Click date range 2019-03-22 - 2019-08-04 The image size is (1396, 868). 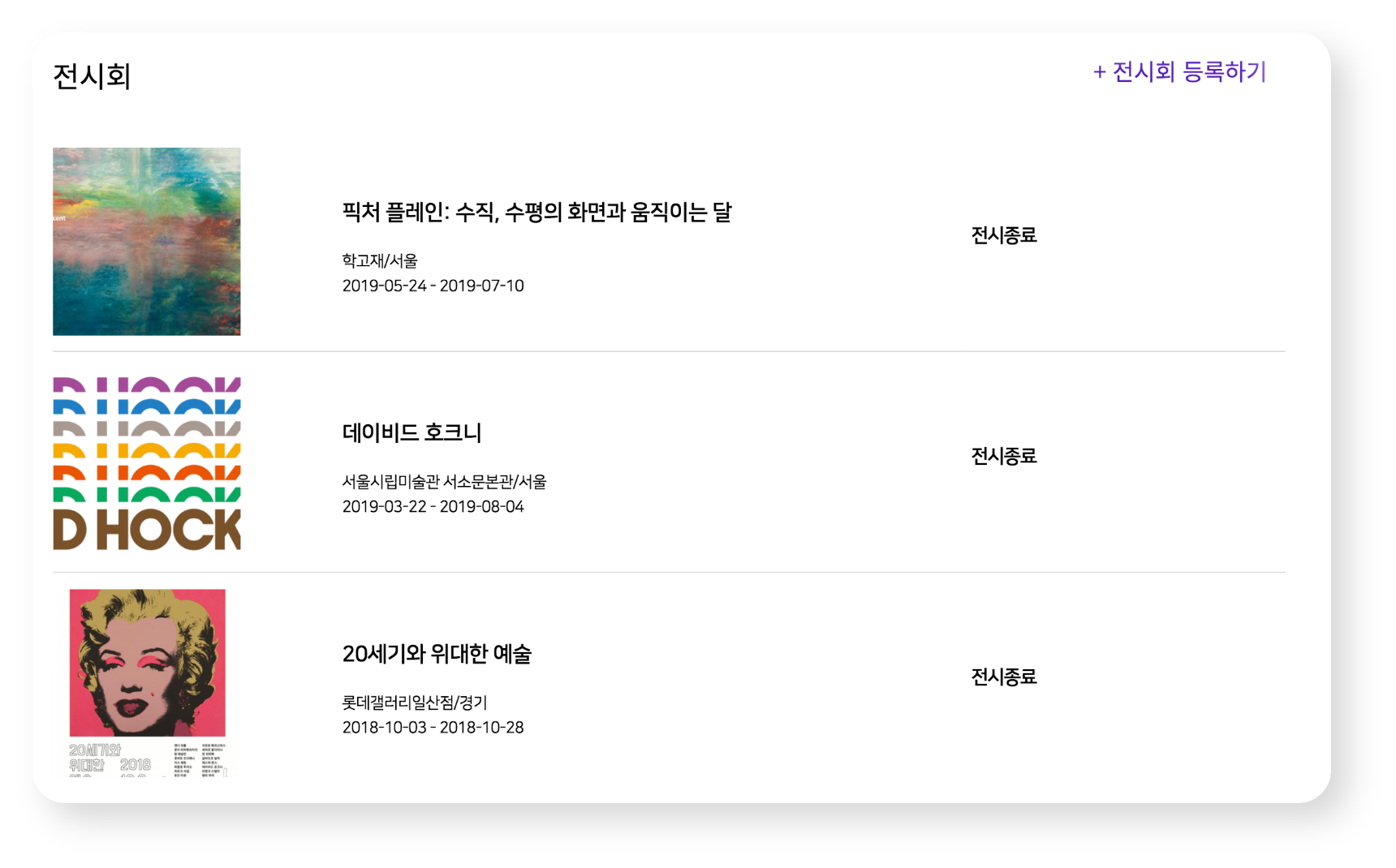click(x=433, y=506)
